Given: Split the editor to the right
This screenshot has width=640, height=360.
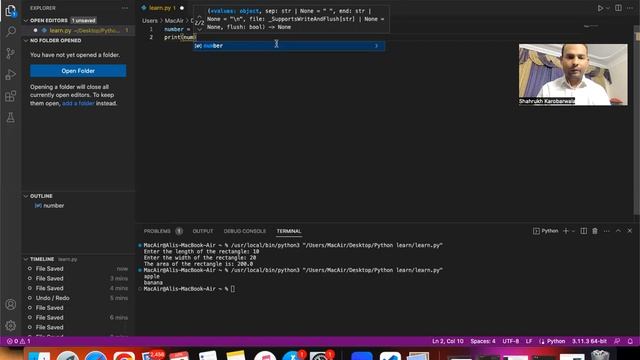Looking at the screenshot, I should coord(618,8).
